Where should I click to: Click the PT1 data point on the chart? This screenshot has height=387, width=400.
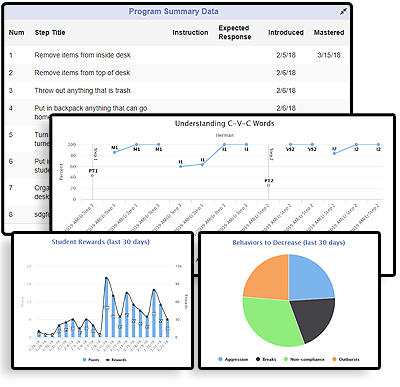click(x=92, y=176)
